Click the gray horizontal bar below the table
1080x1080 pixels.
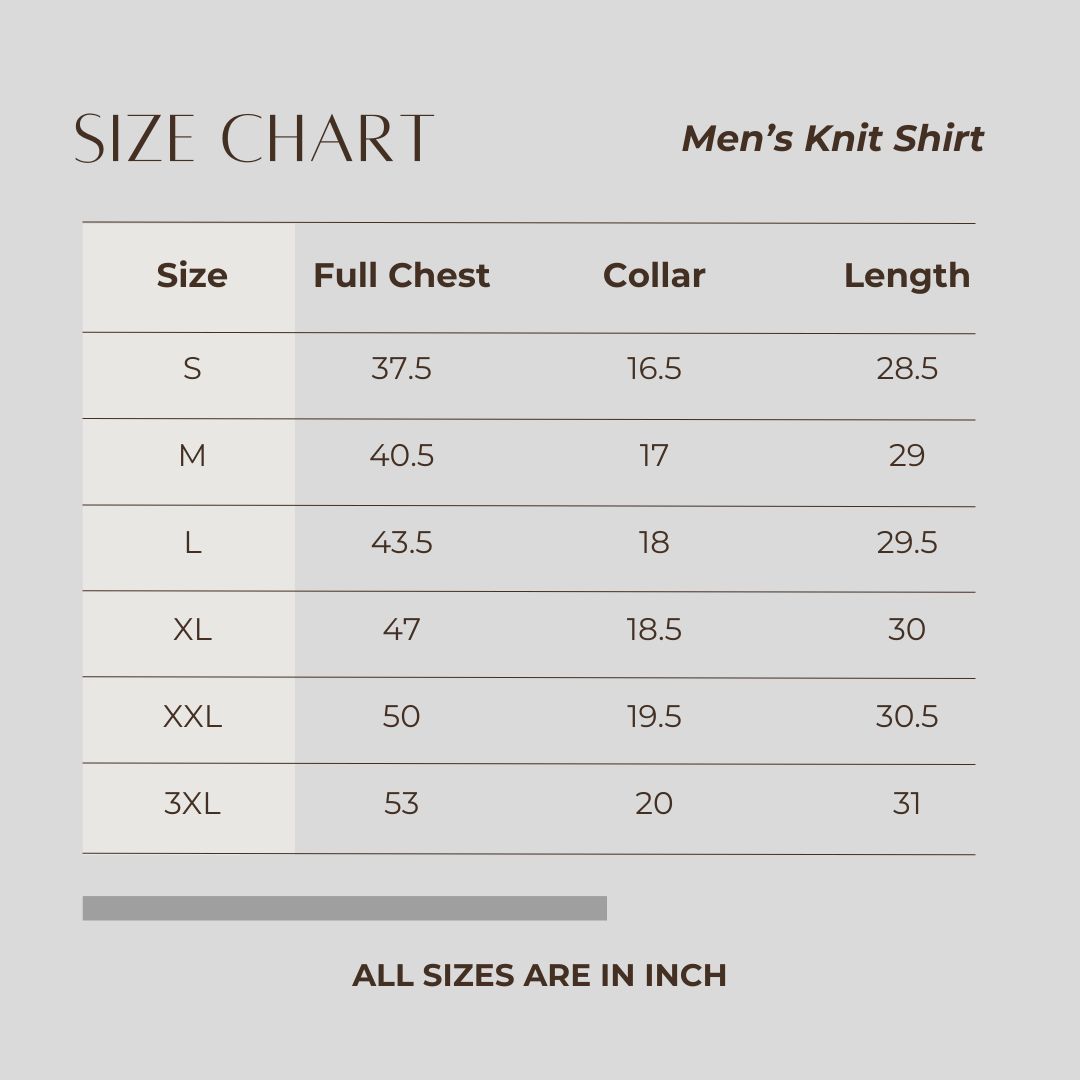tap(344, 908)
